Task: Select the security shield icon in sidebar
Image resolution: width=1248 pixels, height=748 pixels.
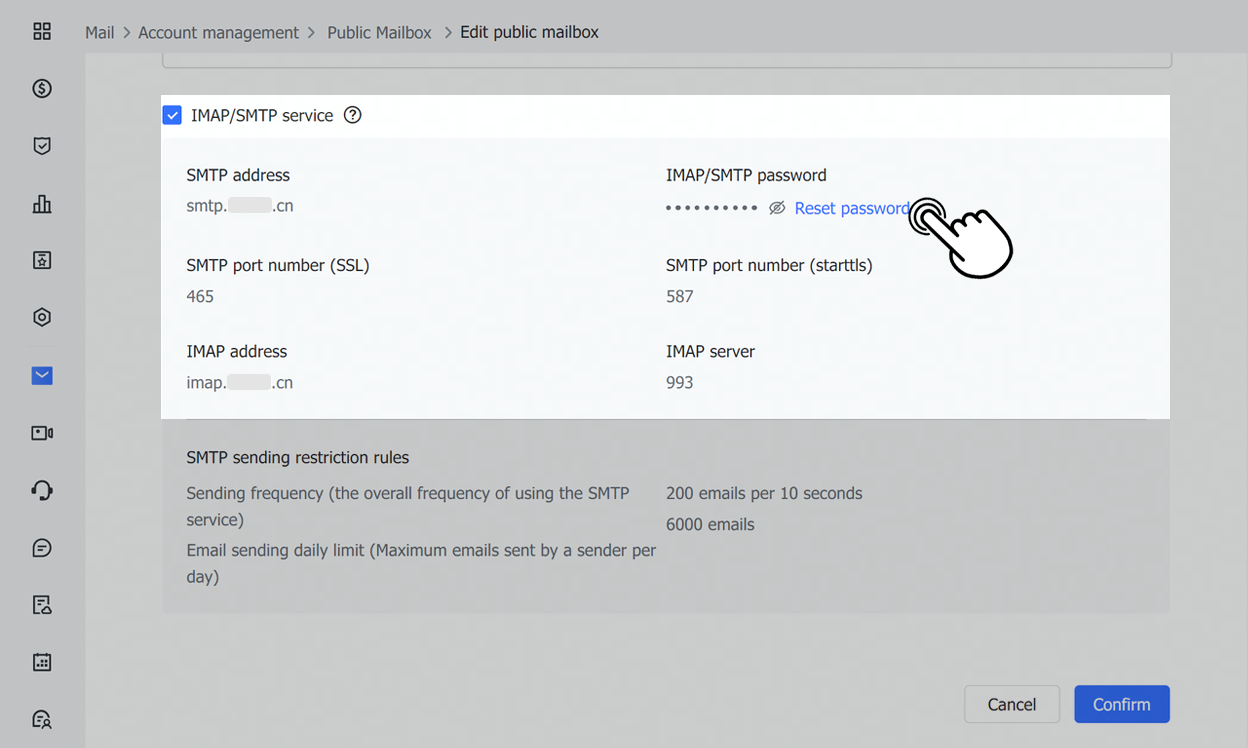Action: [41, 145]
